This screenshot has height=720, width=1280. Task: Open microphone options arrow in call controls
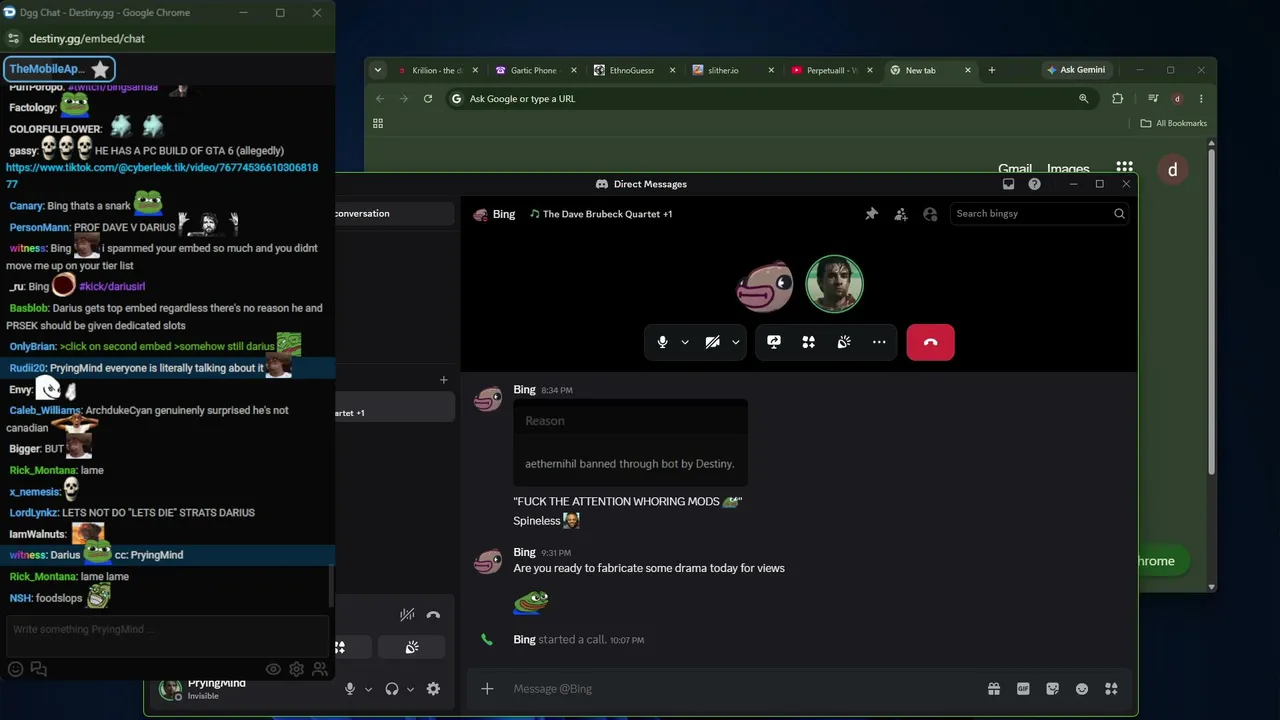tap(685, 342)
